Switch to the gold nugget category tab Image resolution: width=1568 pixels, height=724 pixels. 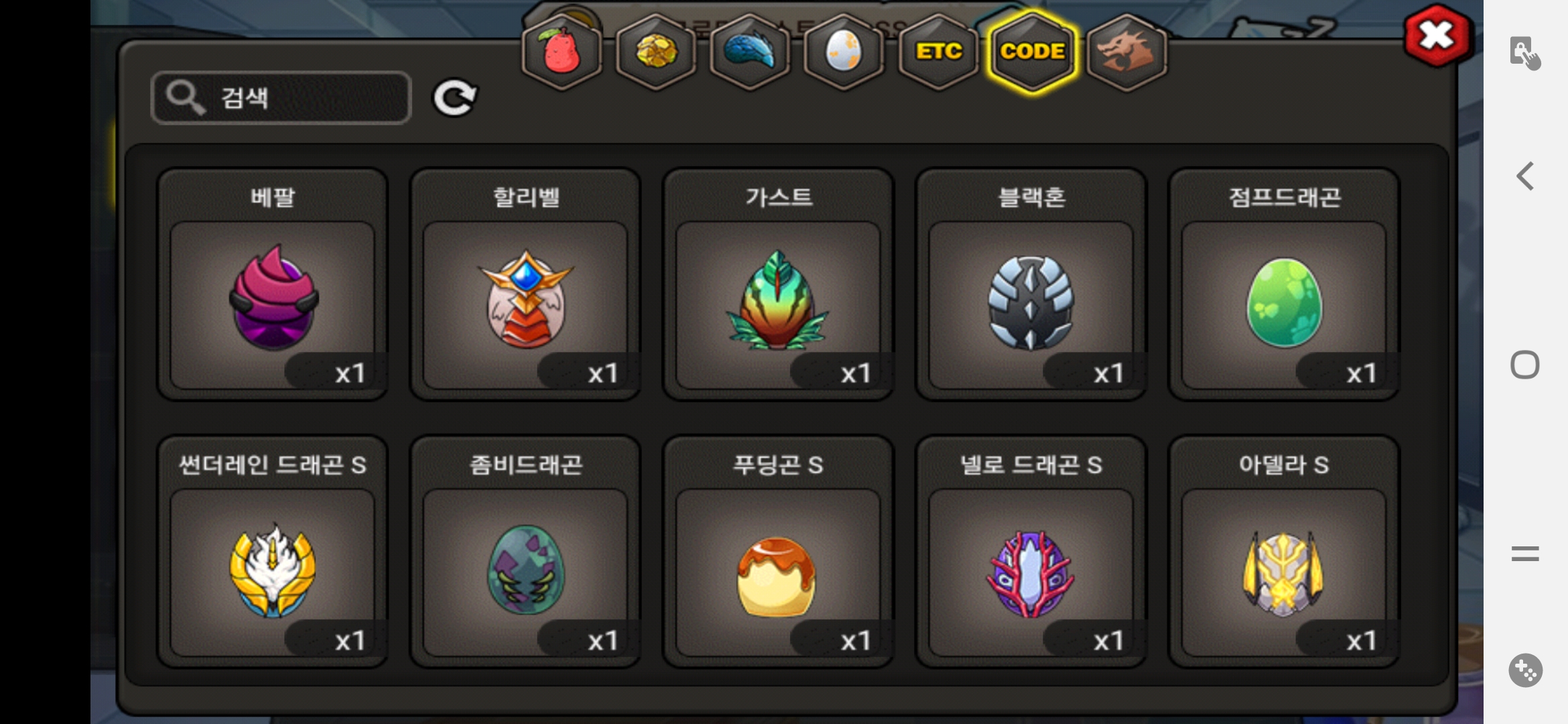(x=656, y=52)
